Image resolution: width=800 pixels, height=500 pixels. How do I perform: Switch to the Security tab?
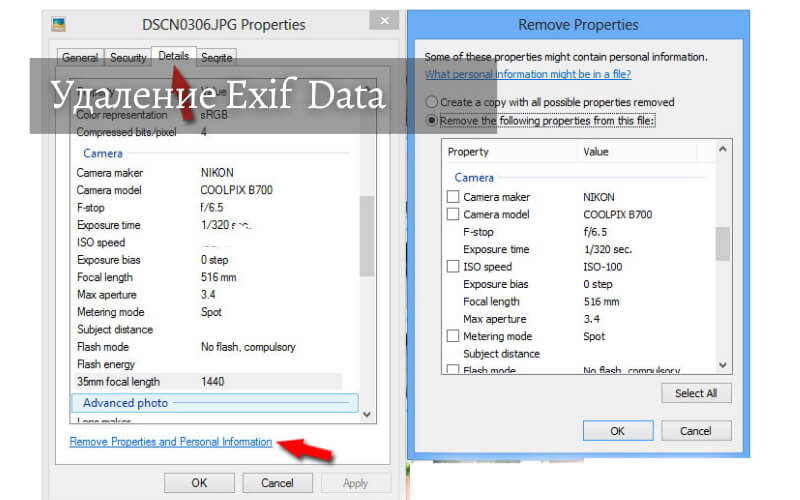(128, 58)
